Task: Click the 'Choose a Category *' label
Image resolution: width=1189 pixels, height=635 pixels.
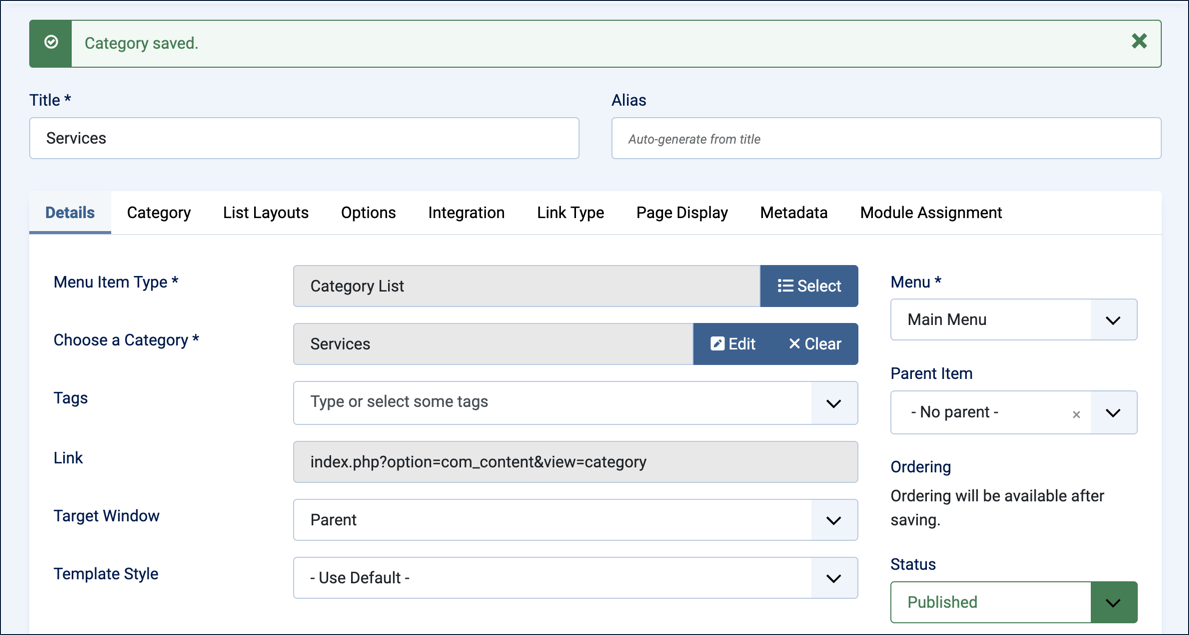Action: (x=127, y=340)
